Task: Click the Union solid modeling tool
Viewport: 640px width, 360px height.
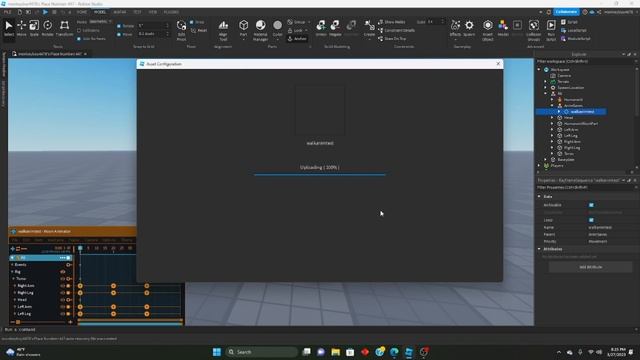Action: (321, 29)
